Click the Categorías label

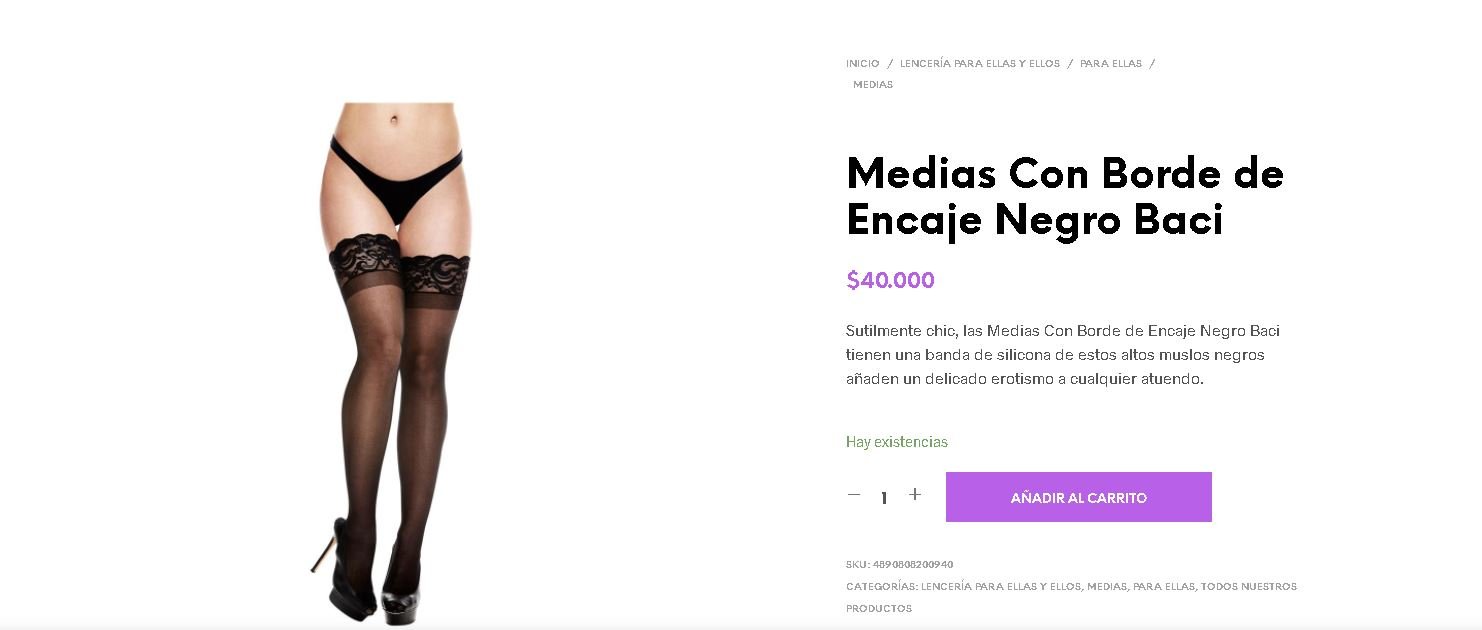click(881, 587)
